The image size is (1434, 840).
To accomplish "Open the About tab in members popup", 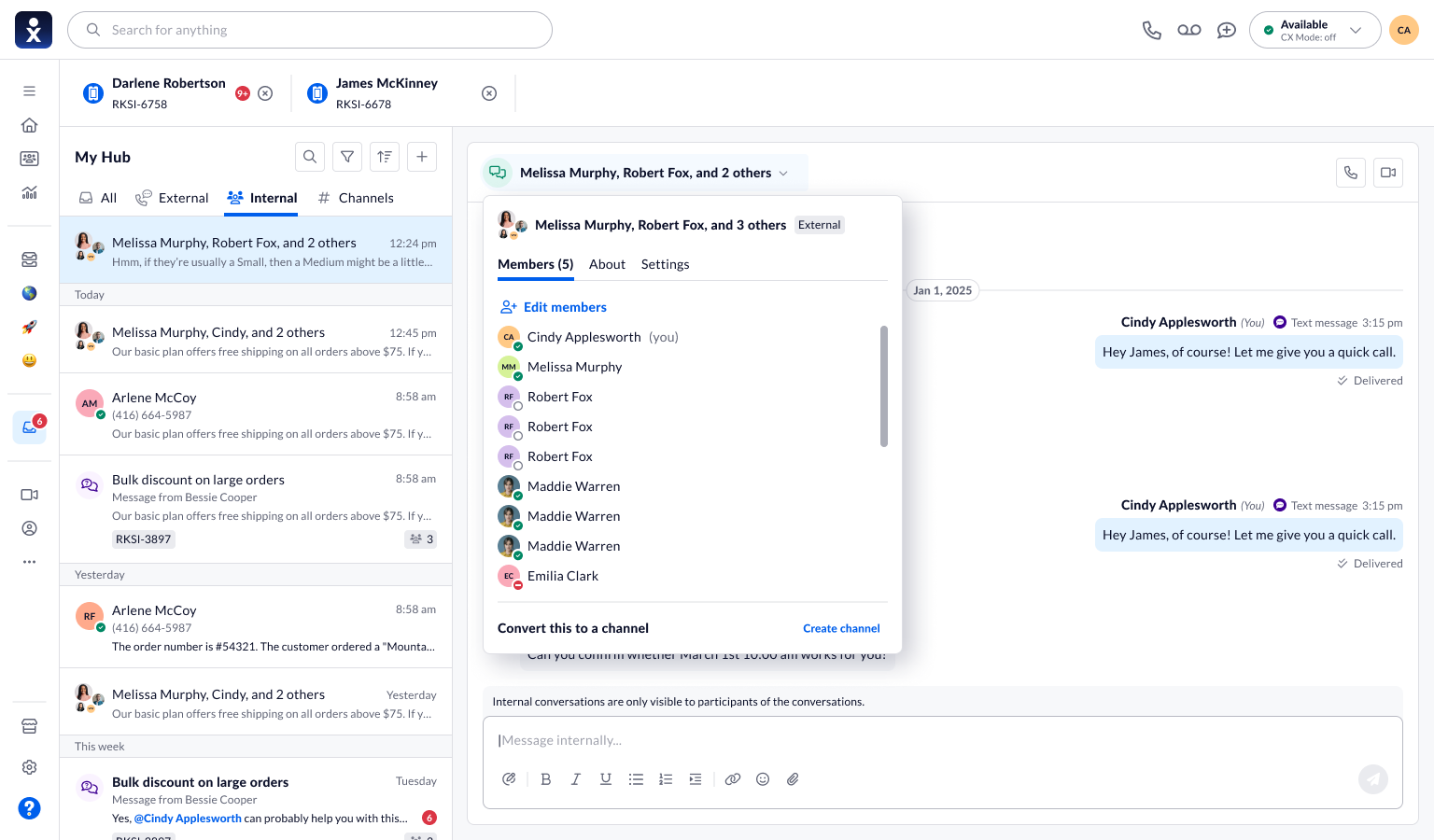I will click(607, 264).
